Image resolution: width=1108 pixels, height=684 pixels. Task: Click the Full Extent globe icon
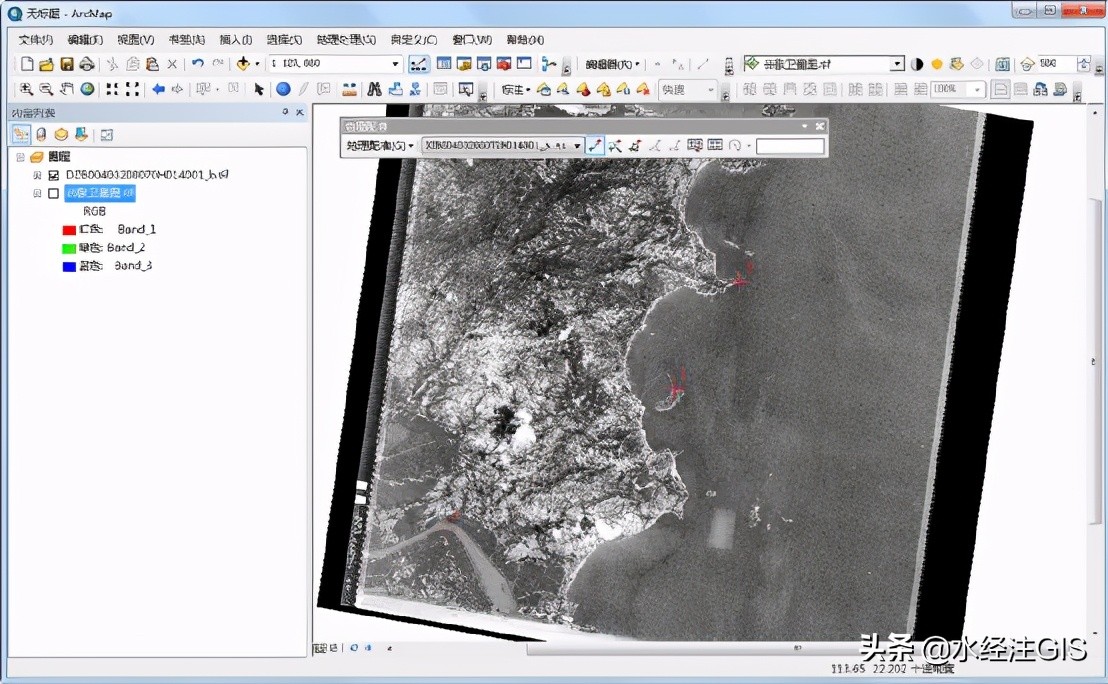(x=88, y=89)
